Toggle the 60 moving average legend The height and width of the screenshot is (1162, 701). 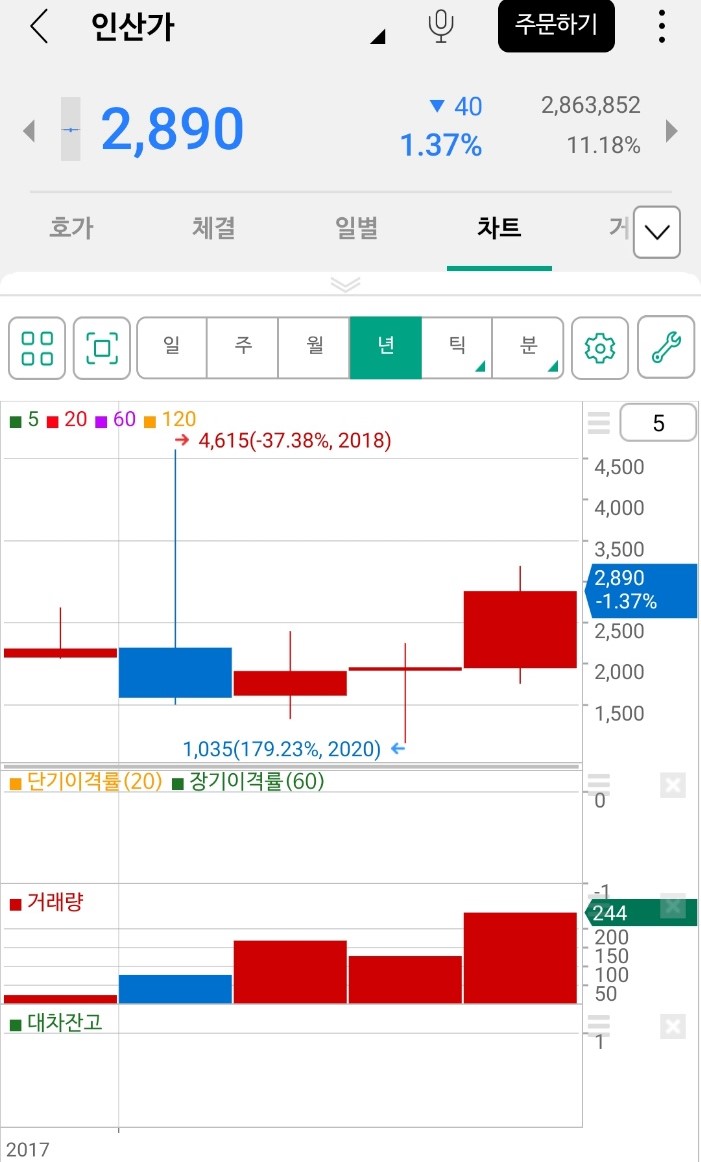coord(115,419)
